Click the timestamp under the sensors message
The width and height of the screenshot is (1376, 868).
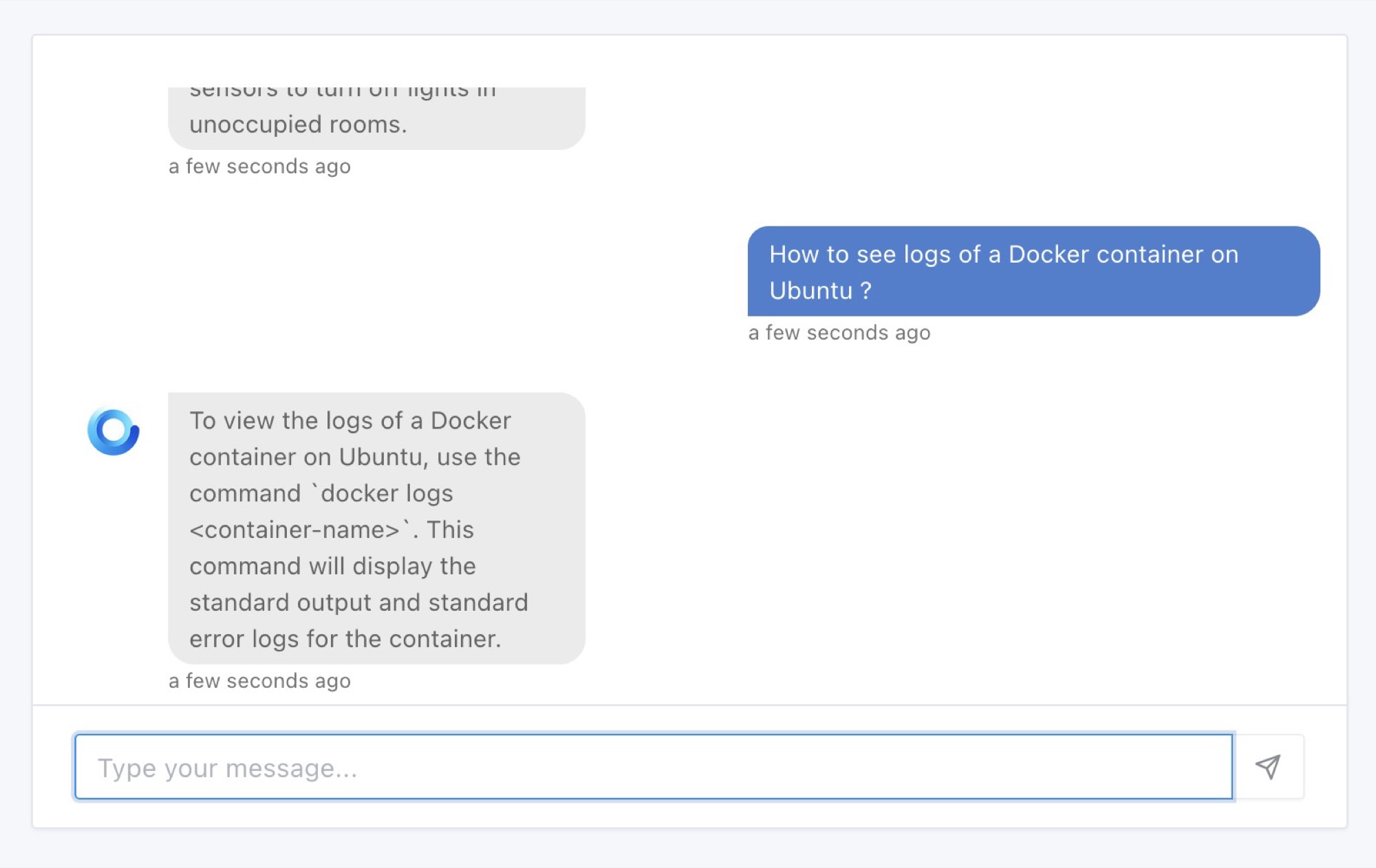click(260, 166)
